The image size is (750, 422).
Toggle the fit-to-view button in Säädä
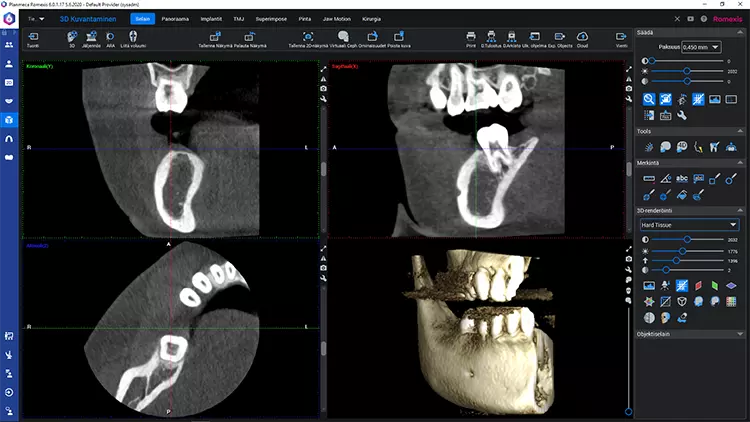click(665, 99)
